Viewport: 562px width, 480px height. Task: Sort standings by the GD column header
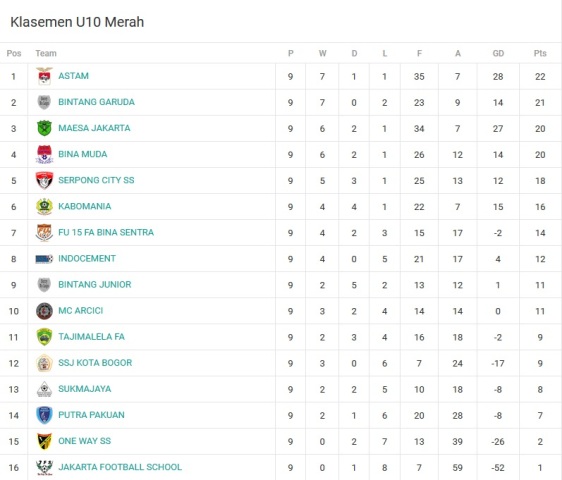[x=498, y=53]
